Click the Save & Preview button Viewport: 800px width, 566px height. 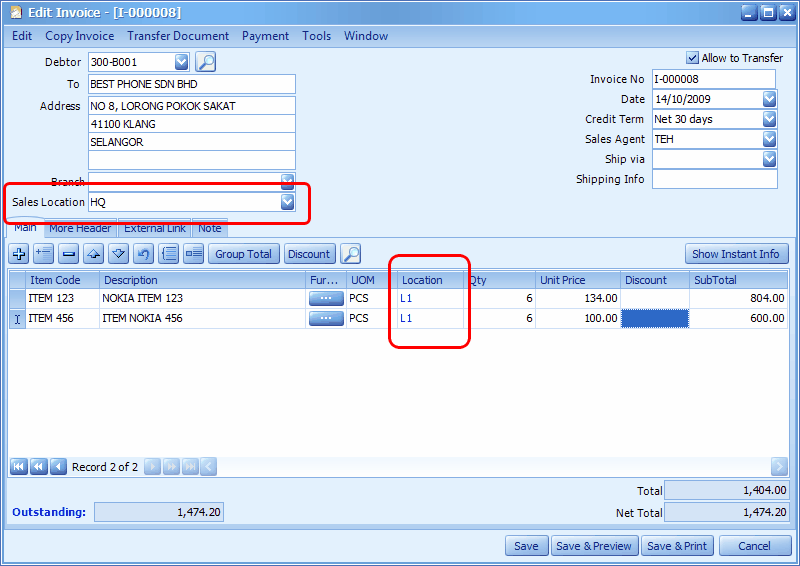pyautogui.click(x=594, y=546)
